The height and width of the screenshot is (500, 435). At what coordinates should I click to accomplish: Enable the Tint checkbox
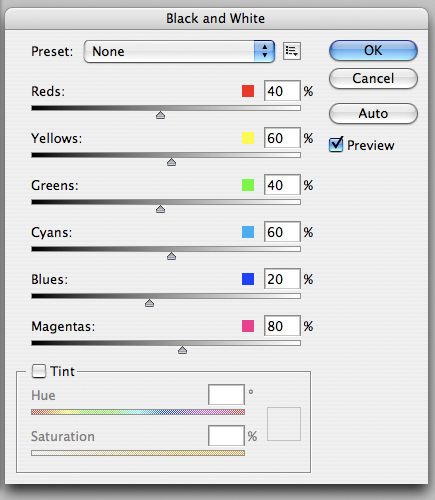coord(39,371)
